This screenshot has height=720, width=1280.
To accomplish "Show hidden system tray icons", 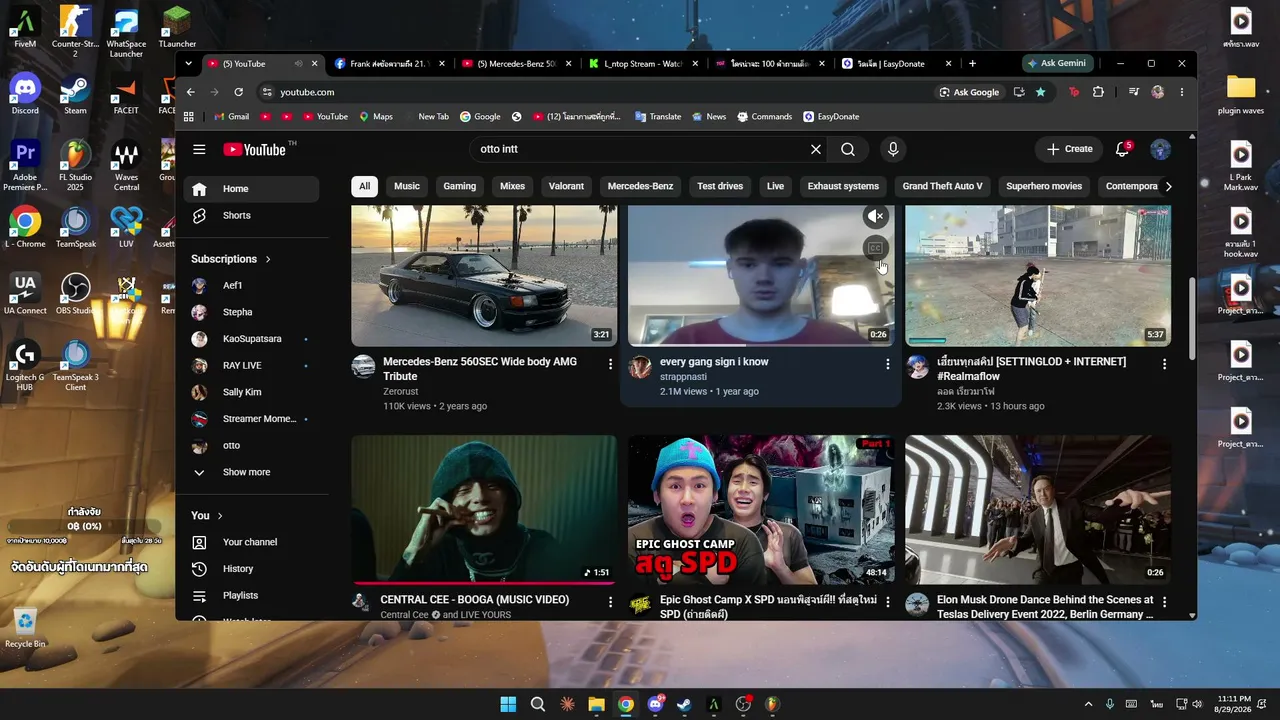I will (x=1090, y=704).
